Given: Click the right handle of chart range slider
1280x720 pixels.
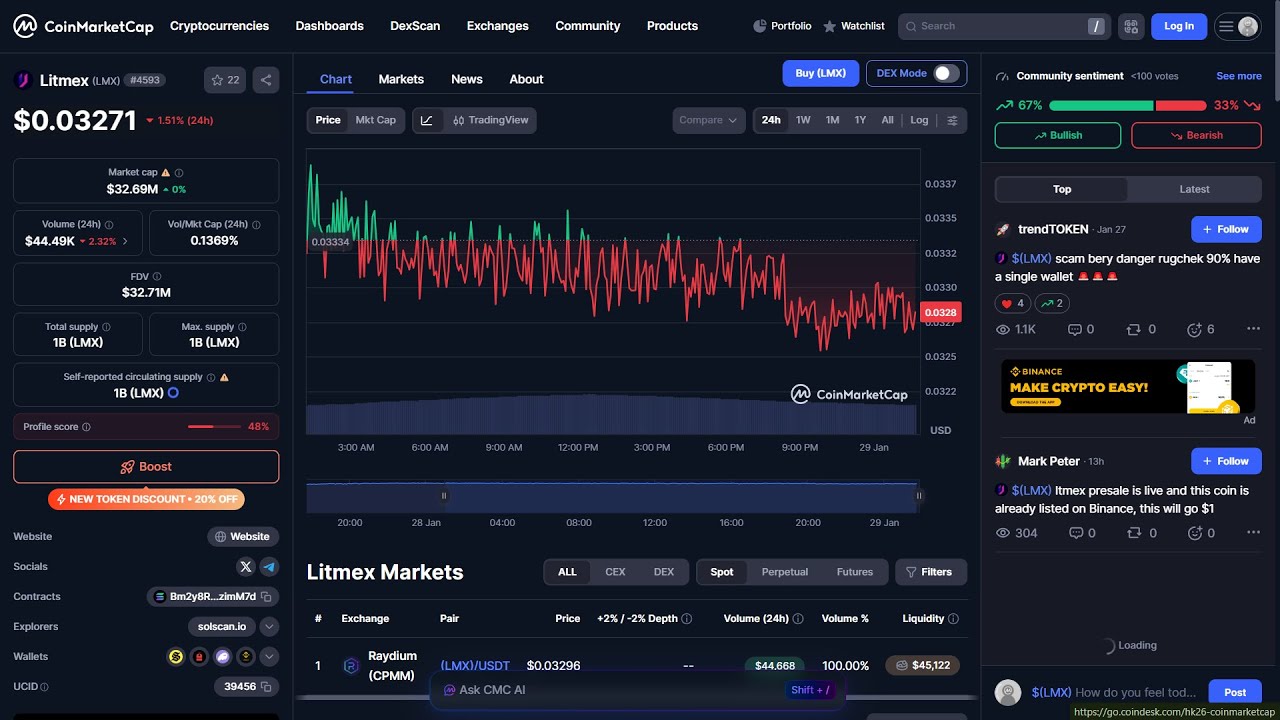Looking at the screenshot, I should pos(918,496).
